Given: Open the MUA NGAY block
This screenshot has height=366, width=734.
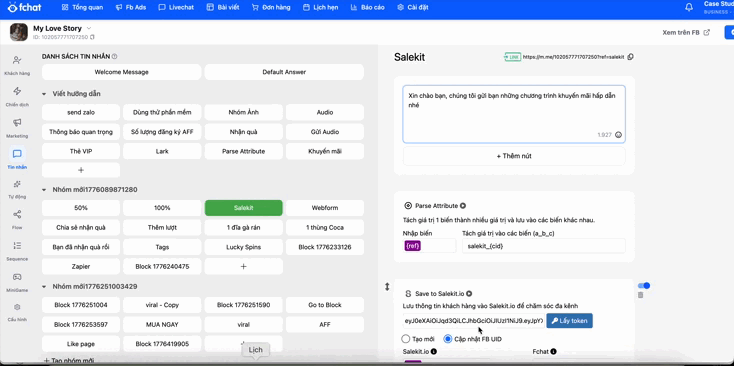Looking at the screenshot, I should pos(162,324).
